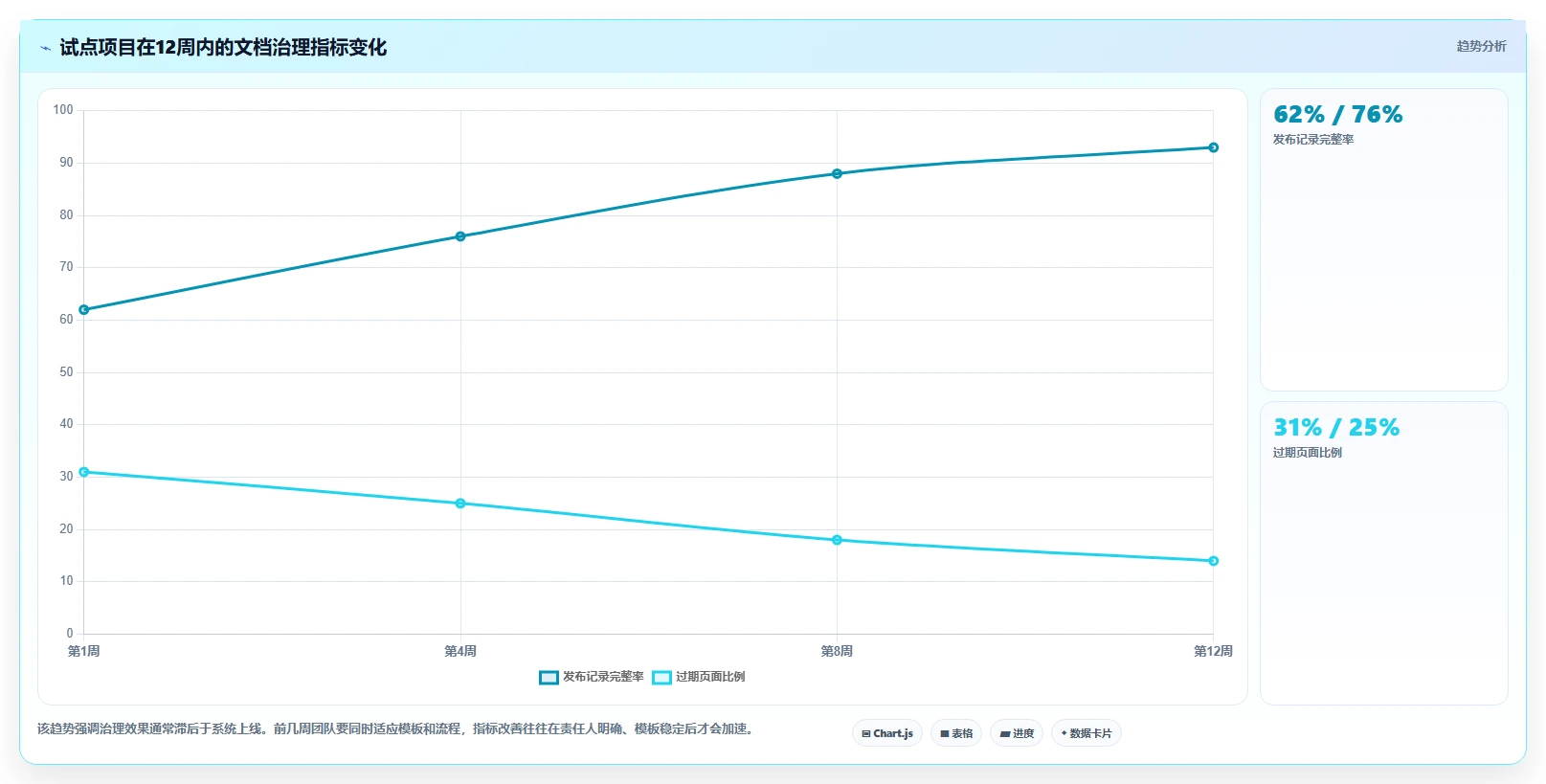The width and height of the screenshot is (1546, 784).
Task: Toggle the 过期页面比例 legend entry
Action: click(x=699, y=677)
